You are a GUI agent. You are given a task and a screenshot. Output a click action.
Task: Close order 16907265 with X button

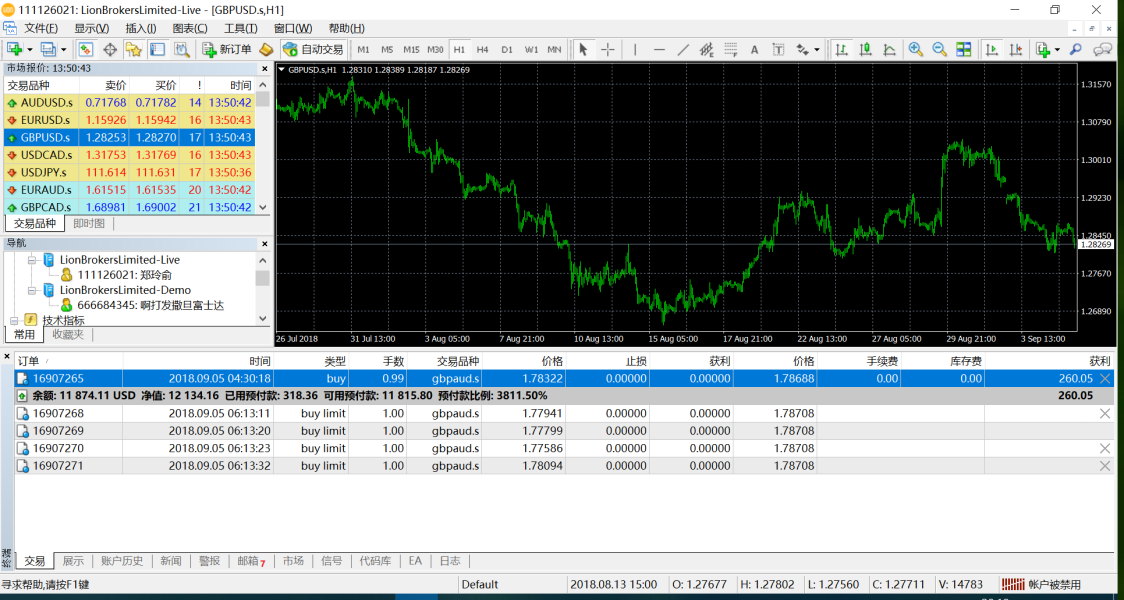click(1105, 379)
